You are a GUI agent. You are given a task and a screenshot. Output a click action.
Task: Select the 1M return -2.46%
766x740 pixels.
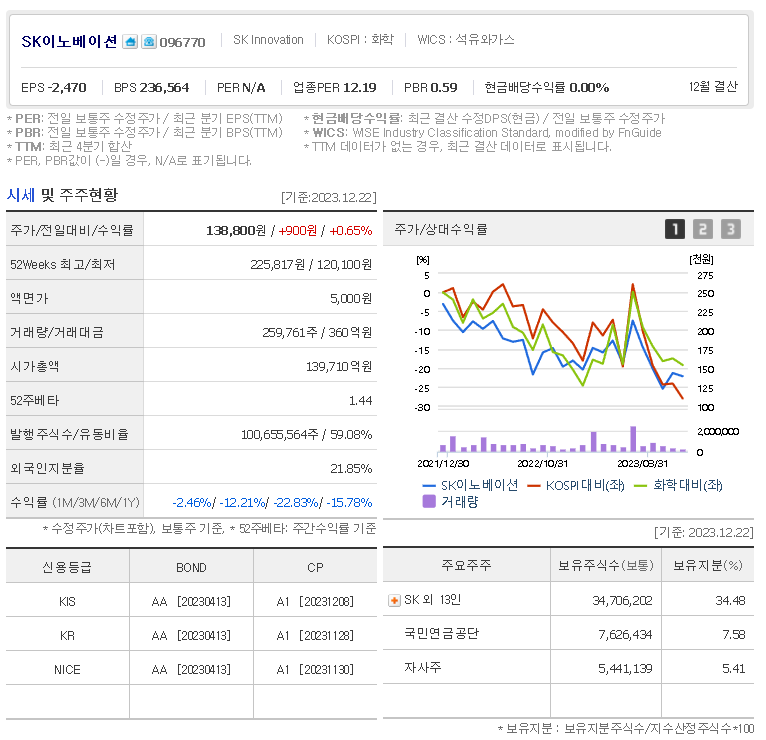pyautogui.click(x=192, y=502)
